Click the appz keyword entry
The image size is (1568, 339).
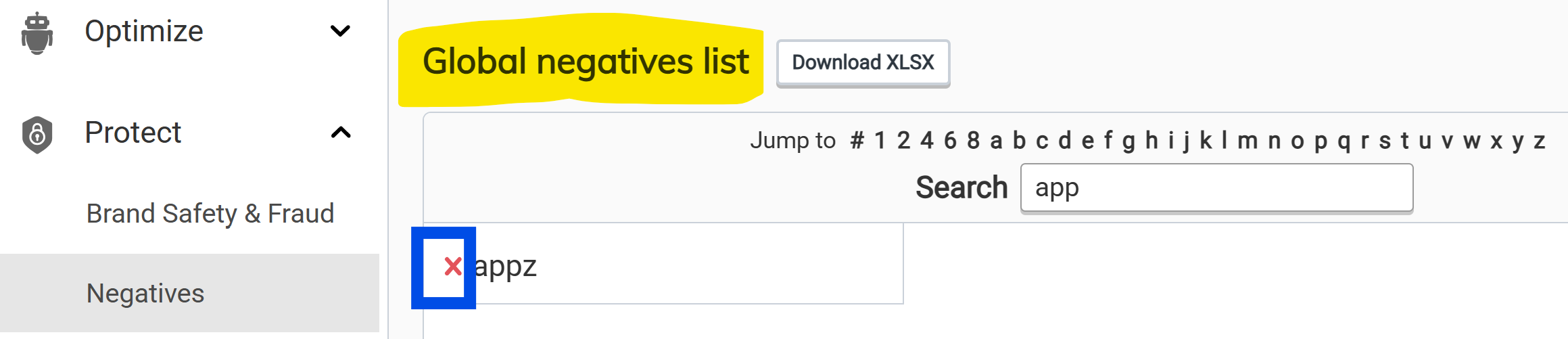pos(506,267)
